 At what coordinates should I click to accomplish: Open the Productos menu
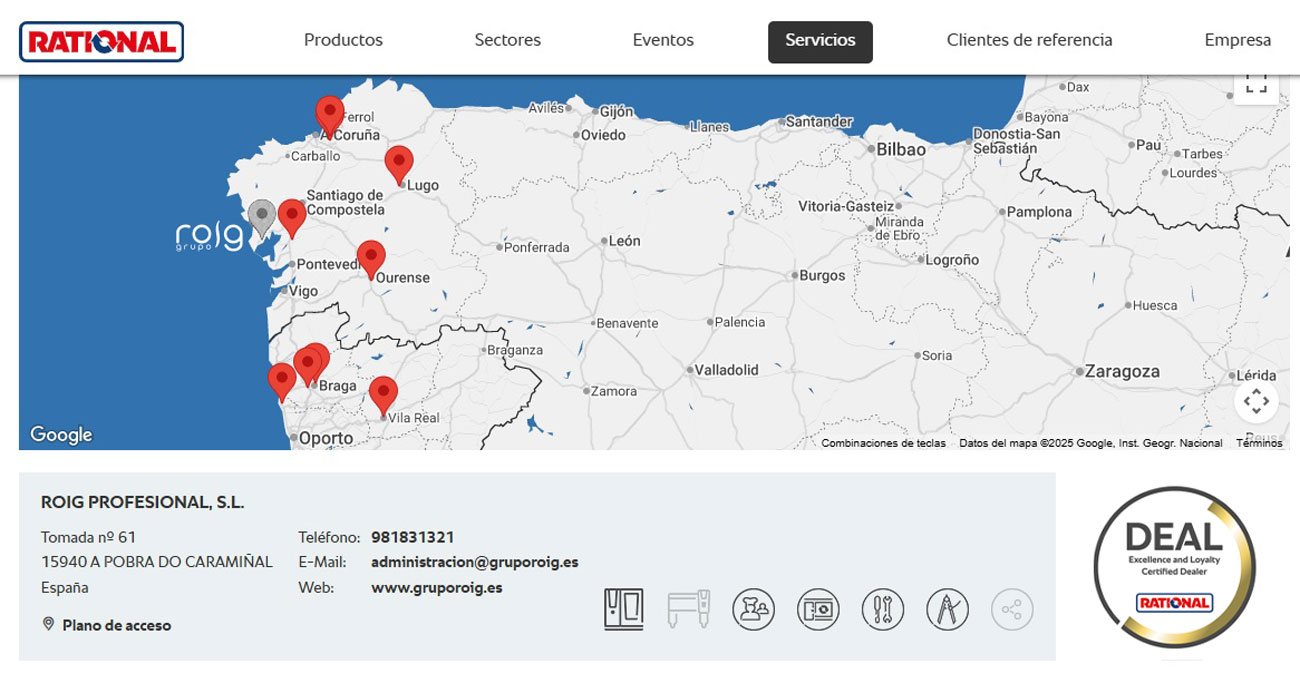click(x=343, y=40)
